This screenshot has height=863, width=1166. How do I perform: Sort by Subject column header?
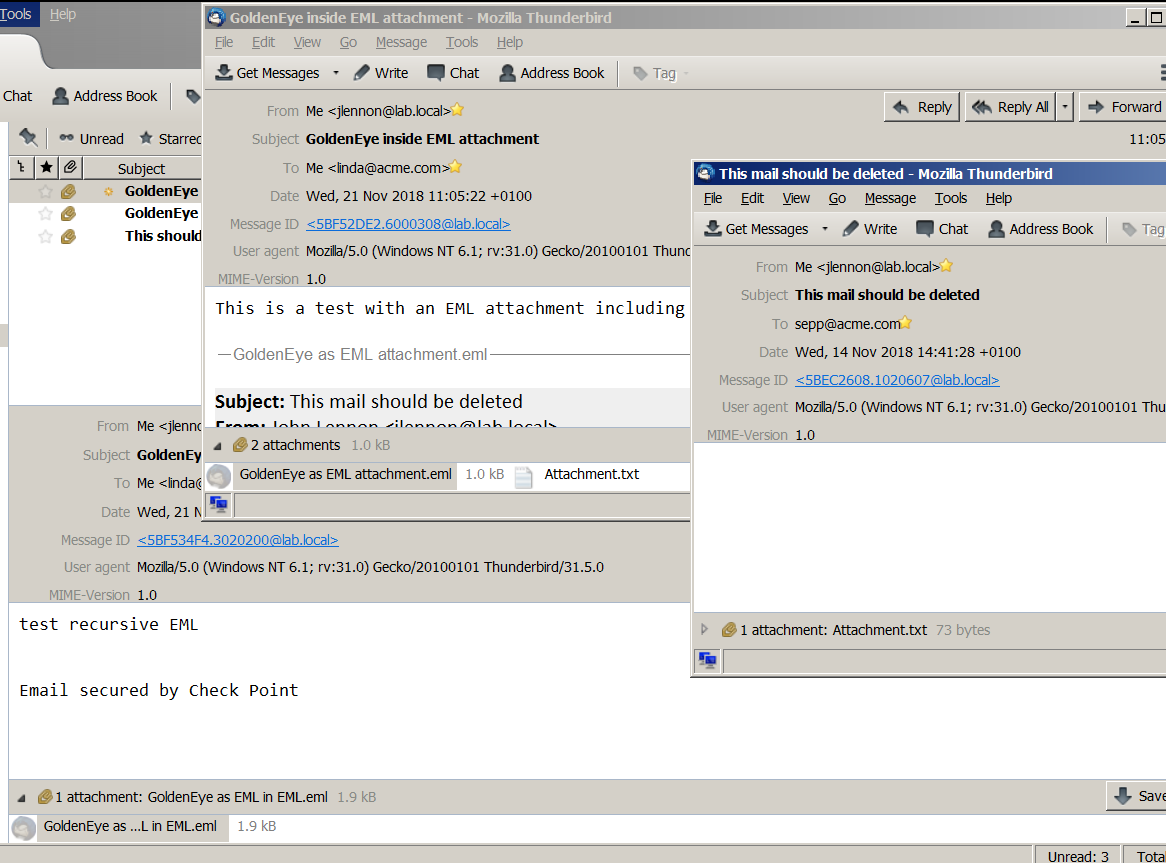(x=142, y=169)
